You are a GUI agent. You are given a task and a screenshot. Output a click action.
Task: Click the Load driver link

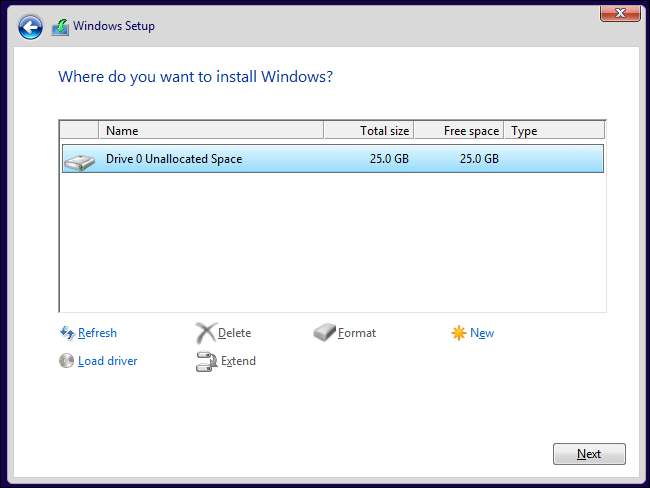pyautogui.click(x=108, y=361)
